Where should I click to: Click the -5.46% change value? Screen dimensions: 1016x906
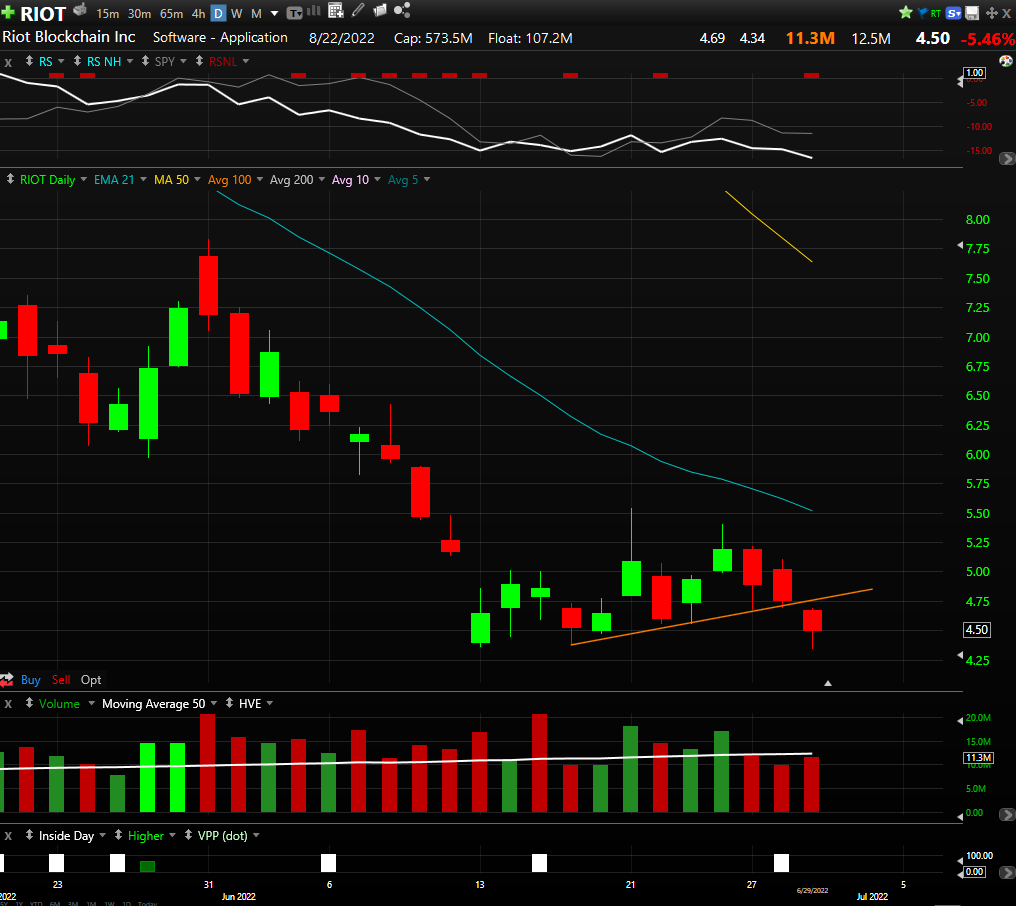click(x=987, y=39)
